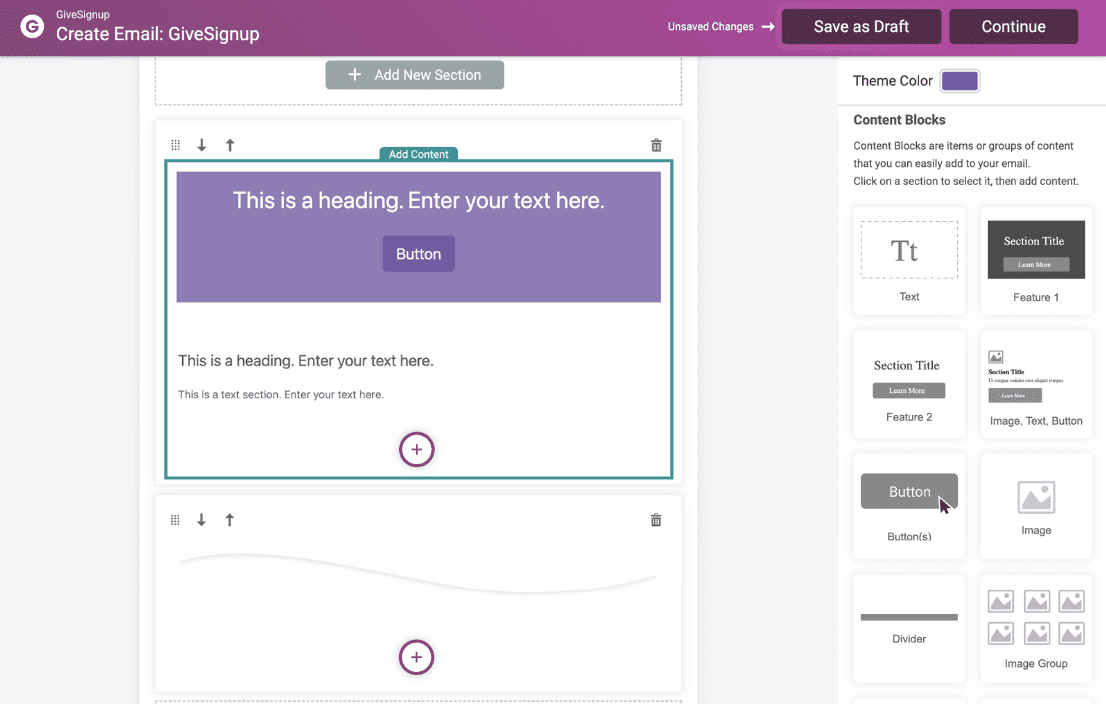The image size is (1106, 704).
Task: Select the Text content block
Action: click(x=909, y=260)
